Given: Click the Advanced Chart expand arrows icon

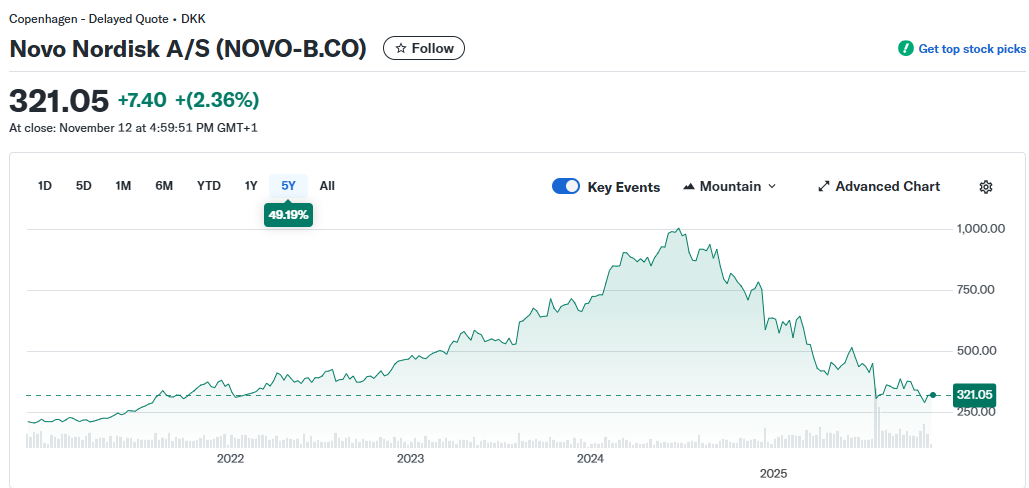Looking at the screenshot, I should click(824, 186).
